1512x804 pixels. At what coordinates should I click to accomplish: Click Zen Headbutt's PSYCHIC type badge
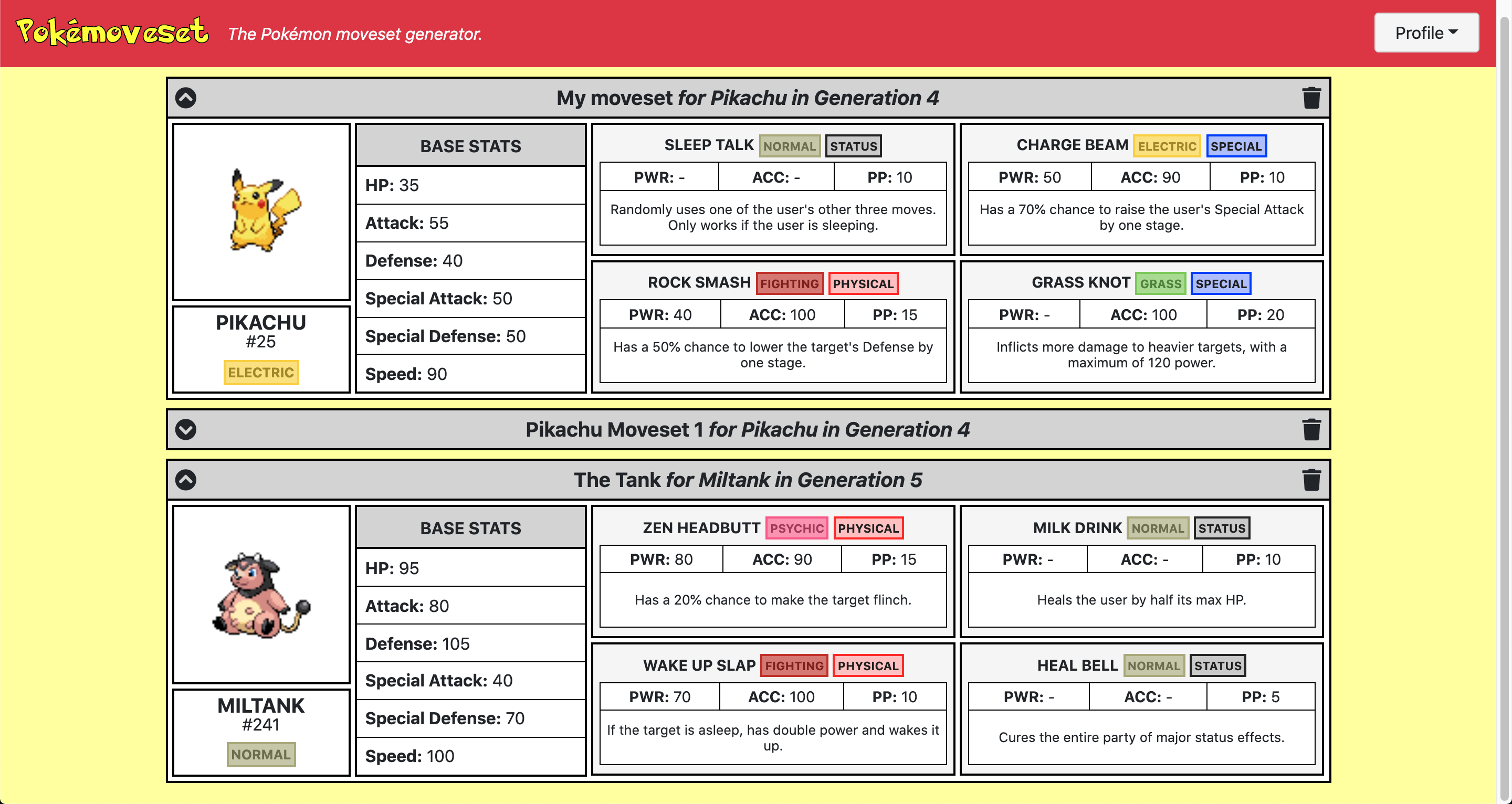coord(796,528)
